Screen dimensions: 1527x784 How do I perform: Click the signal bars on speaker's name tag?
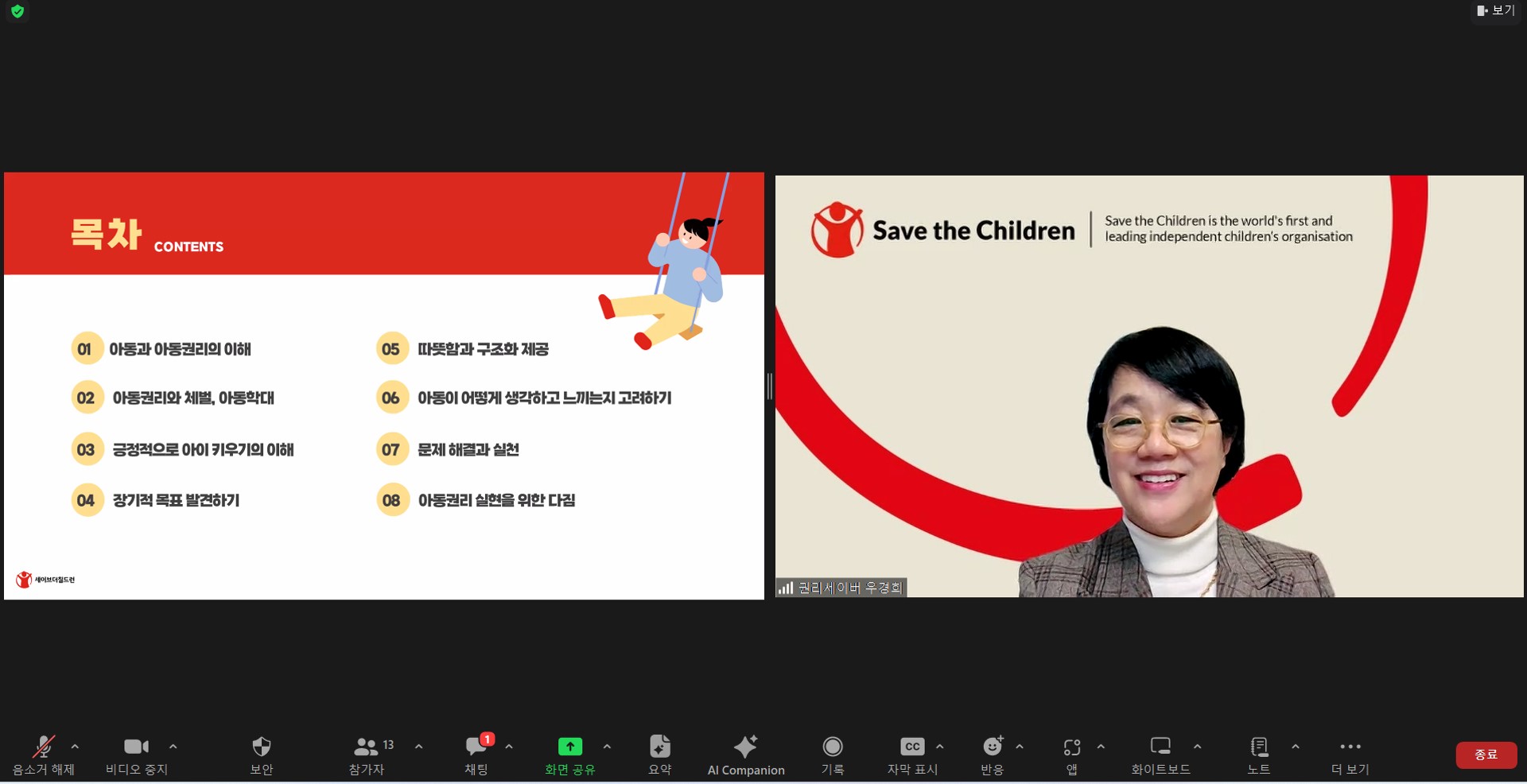point(786,588)
